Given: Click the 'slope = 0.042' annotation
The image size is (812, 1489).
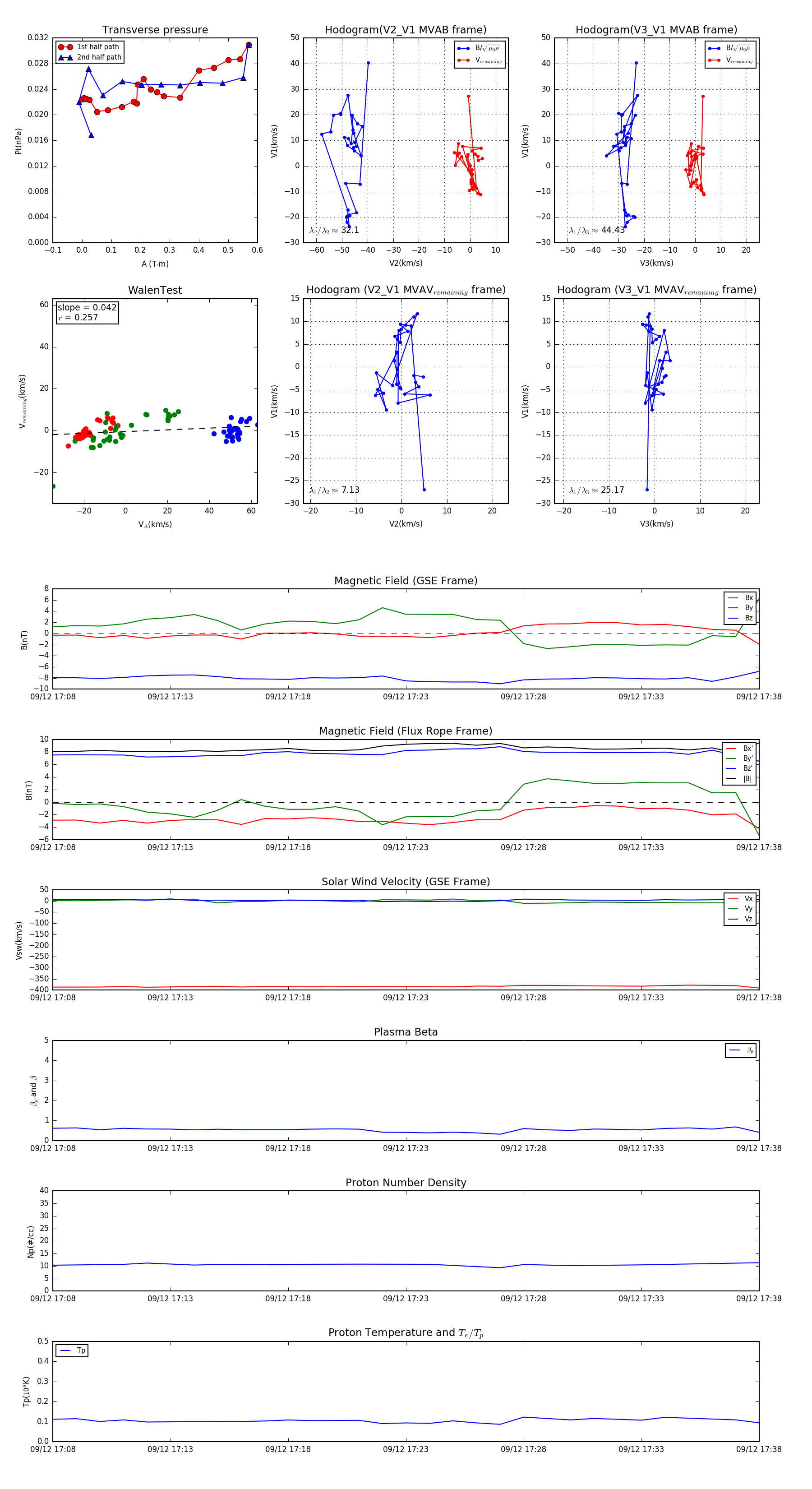Looking at the screenshot, I should [87, 308].
